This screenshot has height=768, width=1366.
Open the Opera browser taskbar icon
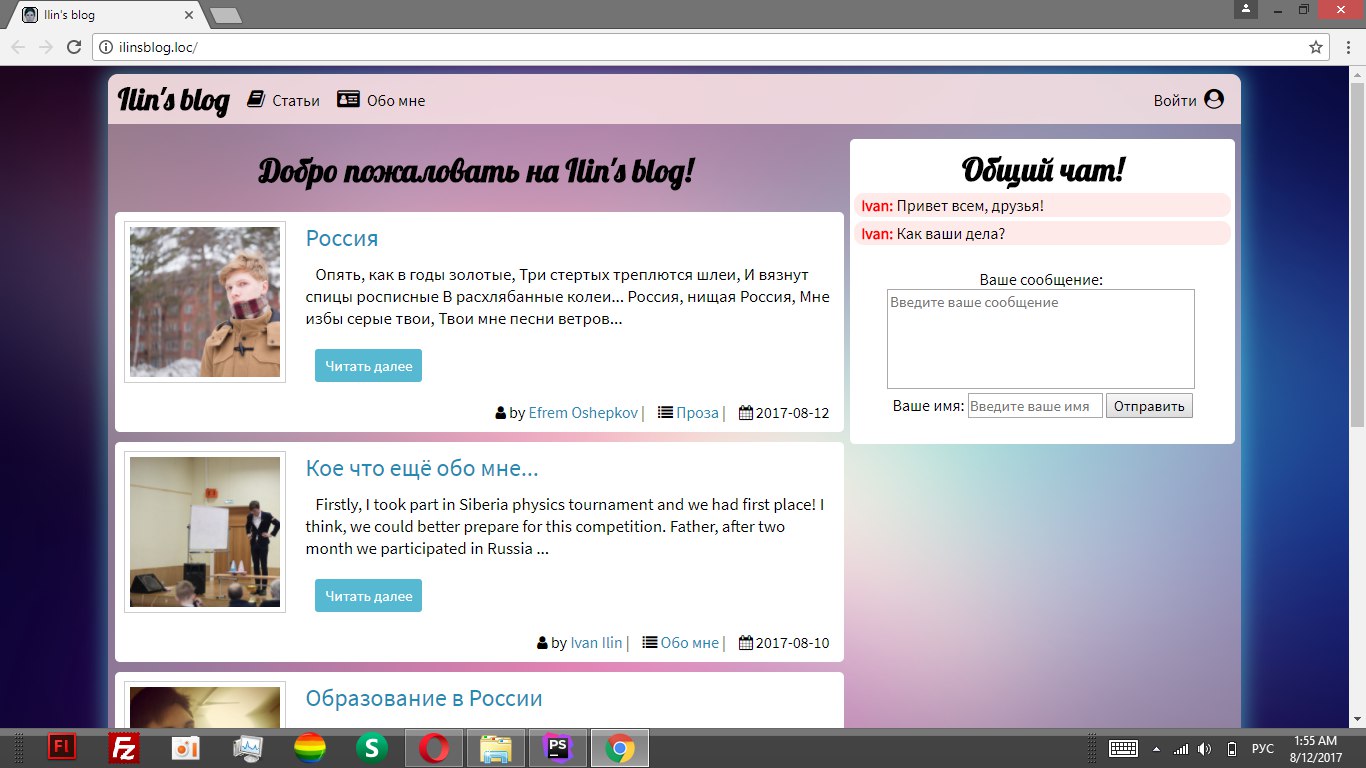point(434,748)
